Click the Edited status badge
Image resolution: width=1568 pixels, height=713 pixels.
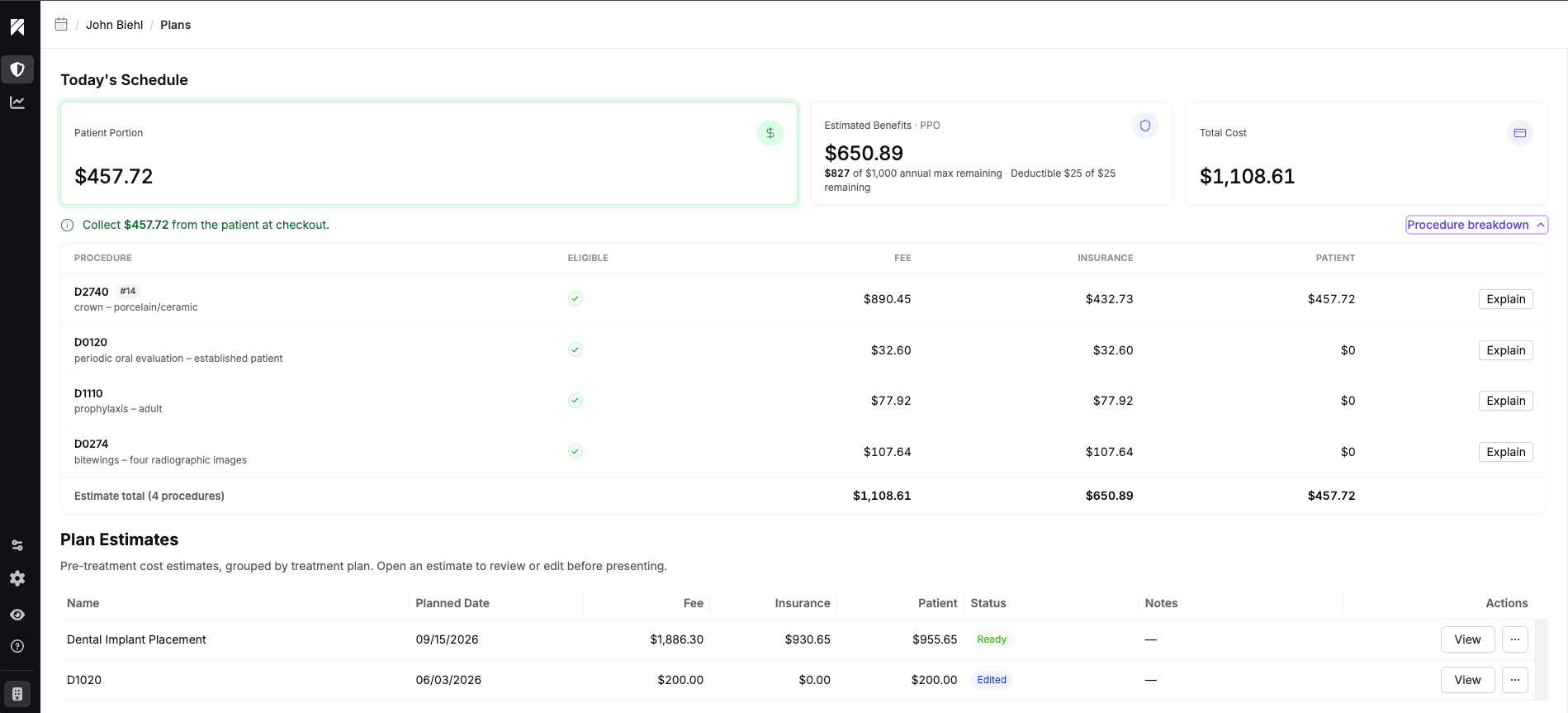point(992,680)
